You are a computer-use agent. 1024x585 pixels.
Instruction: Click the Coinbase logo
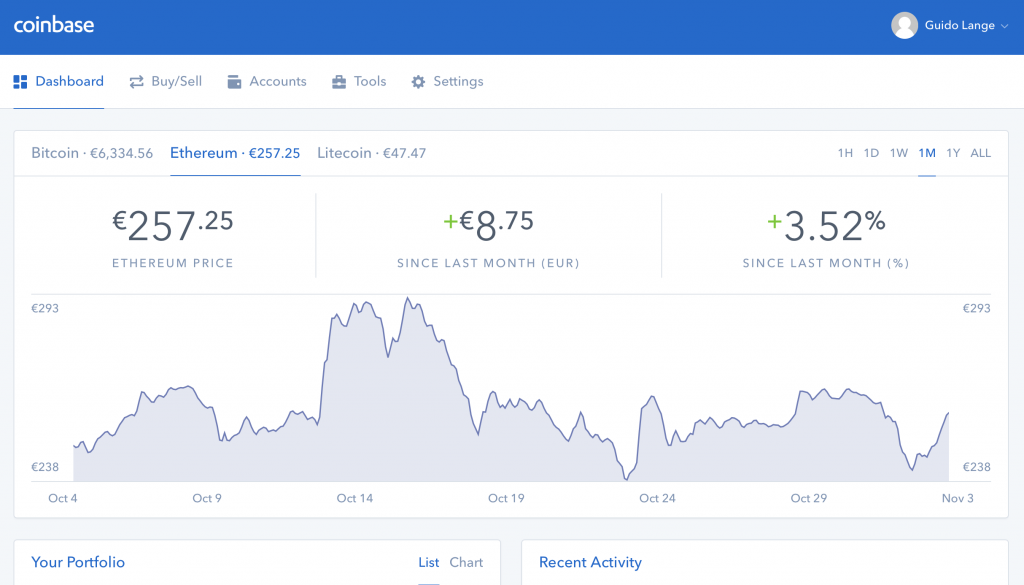click(x=54, y=25)
